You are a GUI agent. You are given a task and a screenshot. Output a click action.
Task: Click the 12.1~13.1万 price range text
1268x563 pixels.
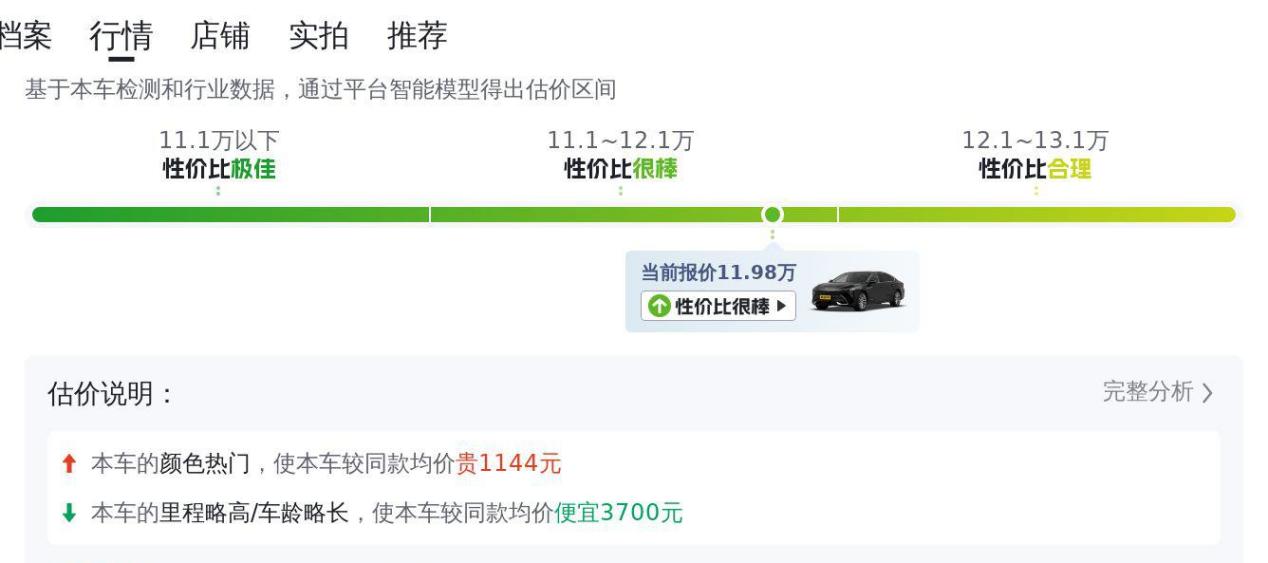1035,141
